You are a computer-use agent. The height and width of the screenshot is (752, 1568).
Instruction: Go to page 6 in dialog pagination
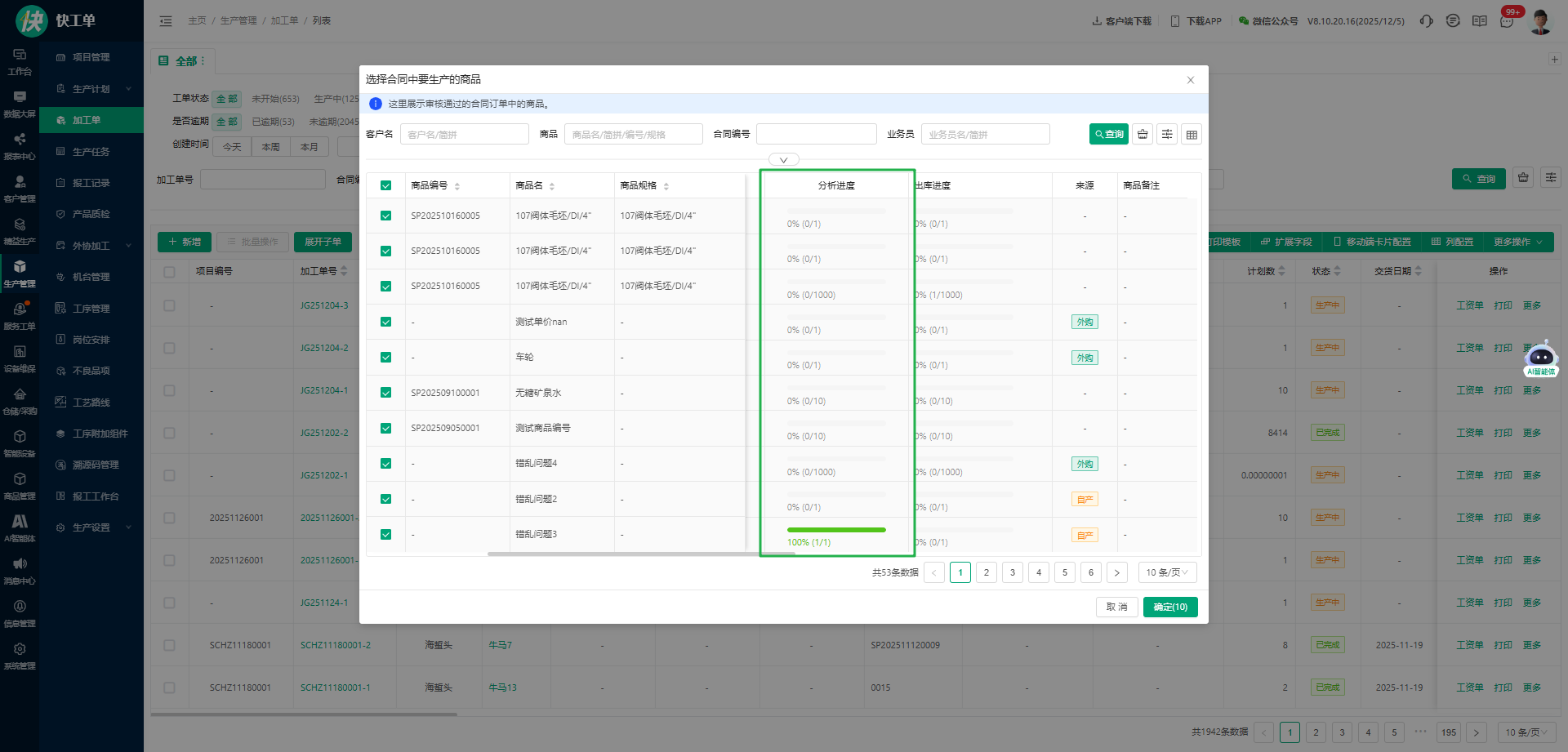[x=1090, y=572]
